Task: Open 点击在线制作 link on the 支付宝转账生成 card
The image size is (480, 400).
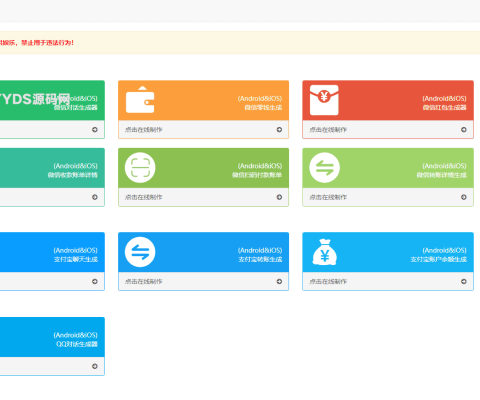Action: 144,282
